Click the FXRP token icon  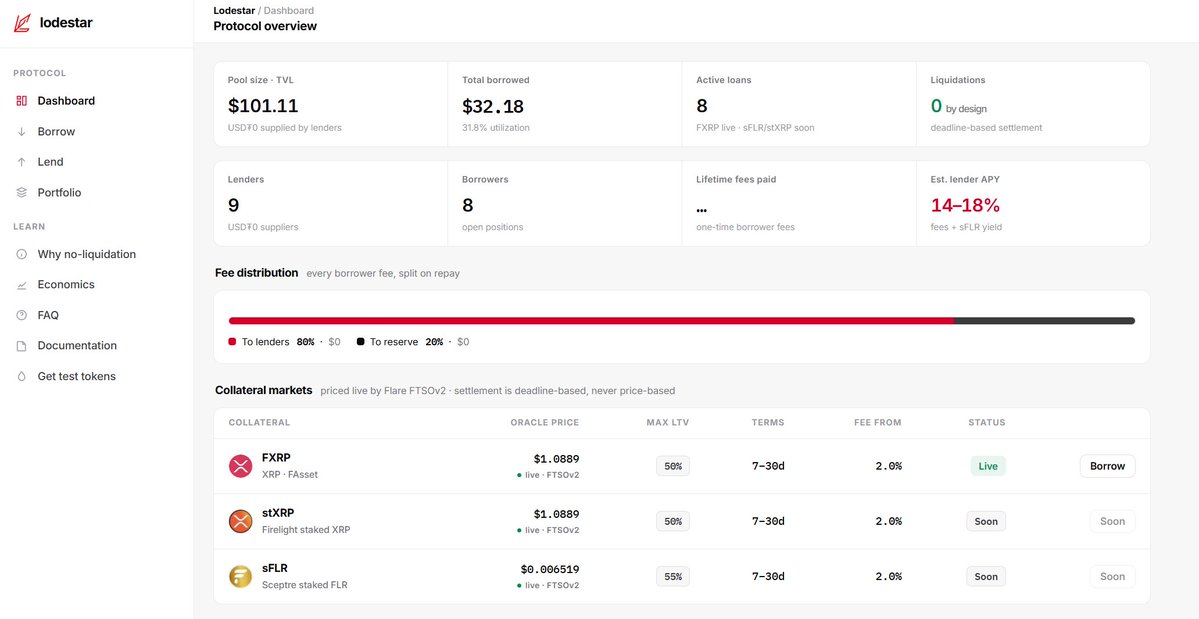tap(240, 466)
